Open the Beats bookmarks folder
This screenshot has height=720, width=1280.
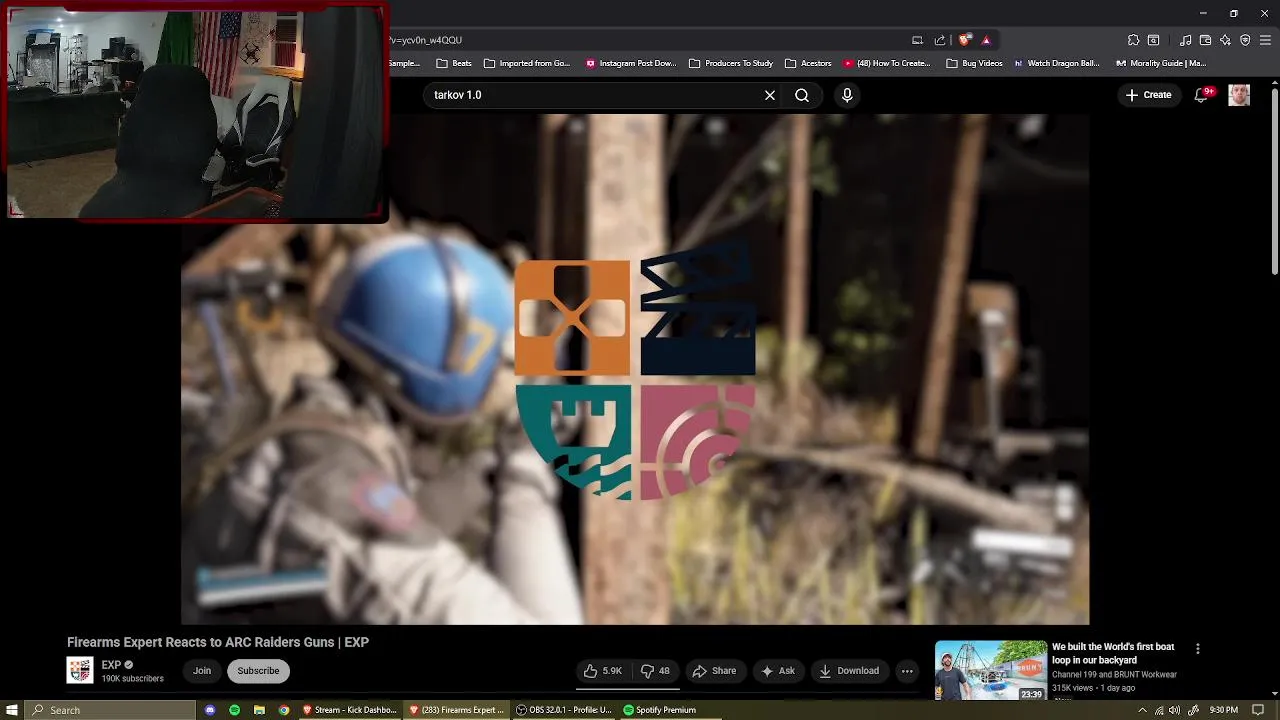pyautogui.click(x=454, y=63)
